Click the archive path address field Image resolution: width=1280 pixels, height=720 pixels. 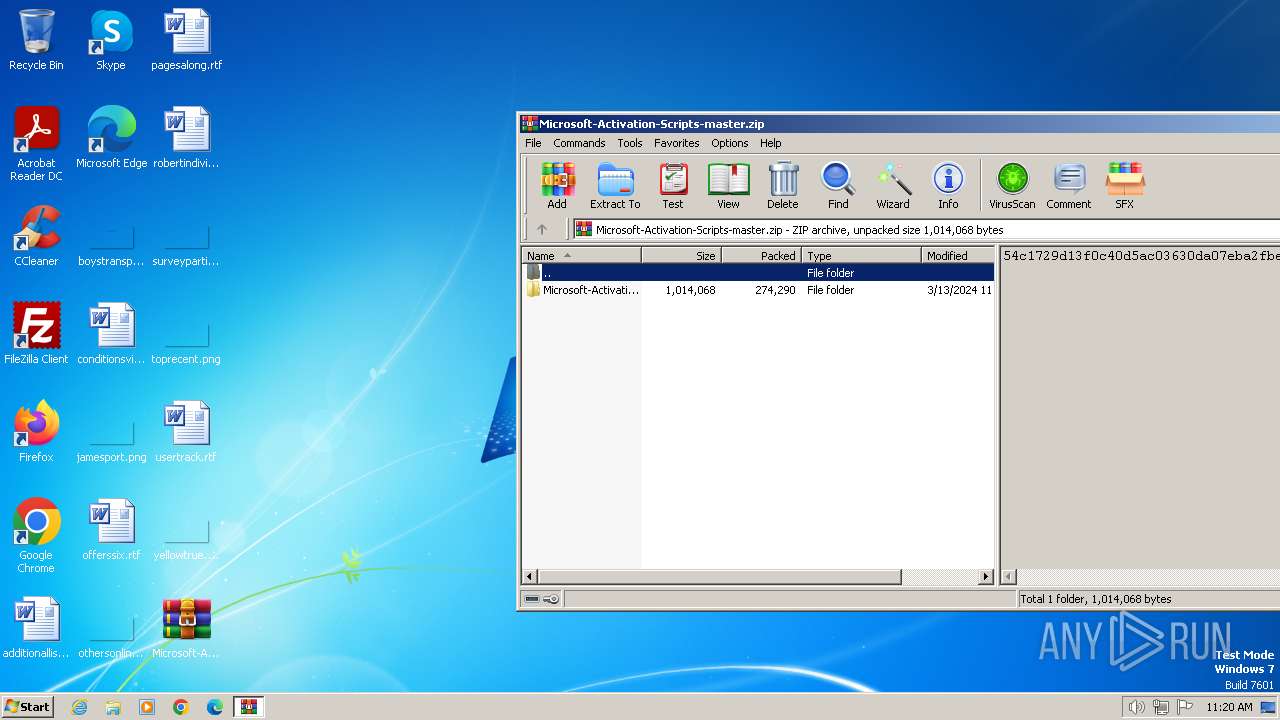pos(926,230)
